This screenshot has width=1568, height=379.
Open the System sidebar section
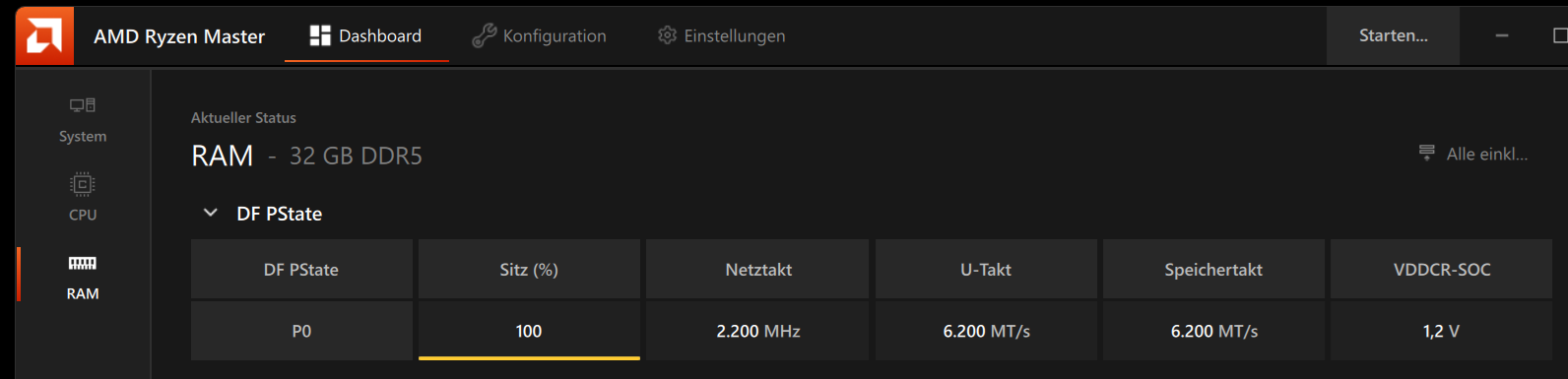point(83,120)
